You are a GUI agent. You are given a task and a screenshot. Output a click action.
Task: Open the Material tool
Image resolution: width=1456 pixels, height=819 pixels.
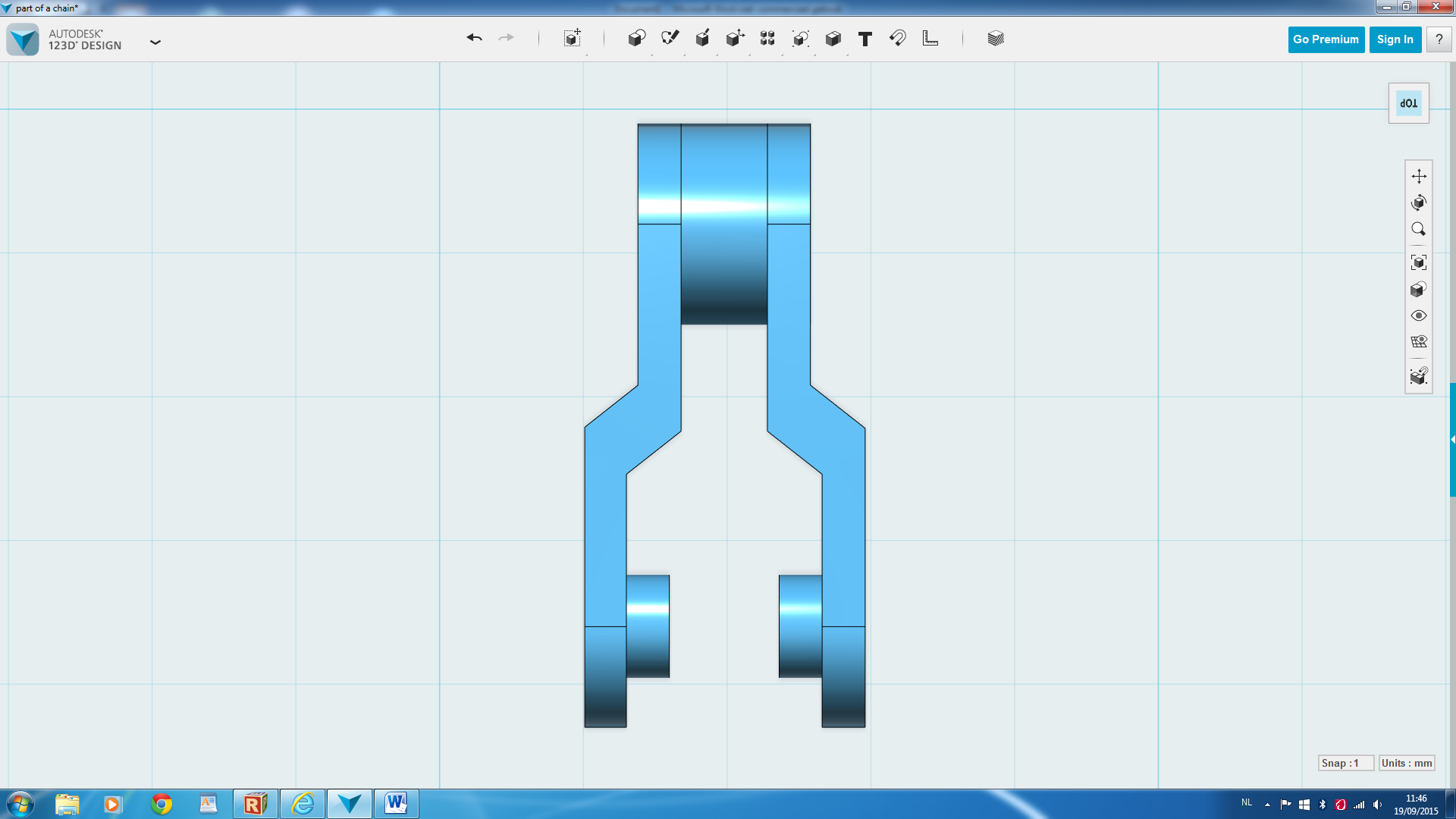click(x=996, y=39)
